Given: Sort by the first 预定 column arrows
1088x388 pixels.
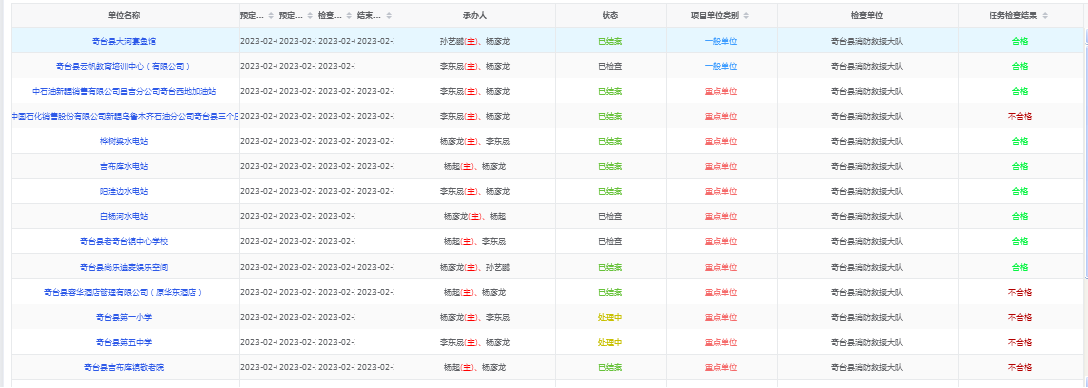Looking at the screenshot, I should [x=271, y=15].
